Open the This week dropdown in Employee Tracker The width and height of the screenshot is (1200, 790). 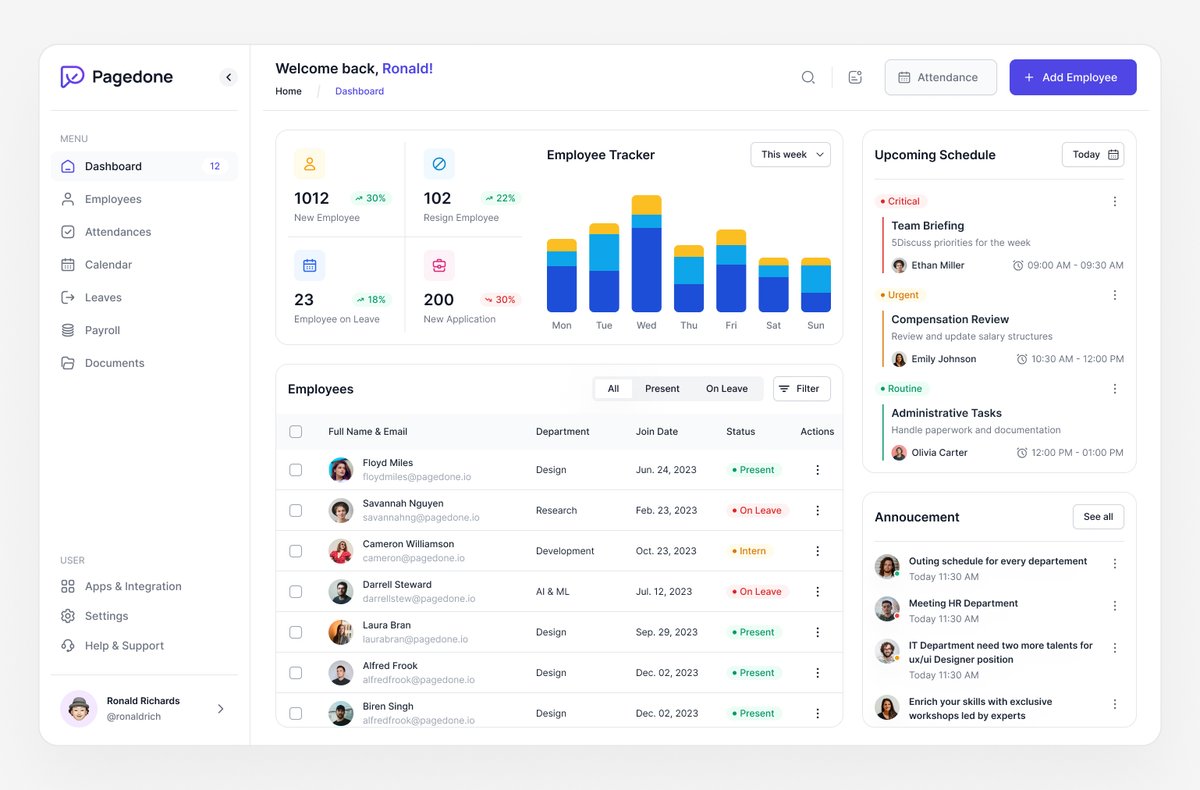tap(790, 154)
